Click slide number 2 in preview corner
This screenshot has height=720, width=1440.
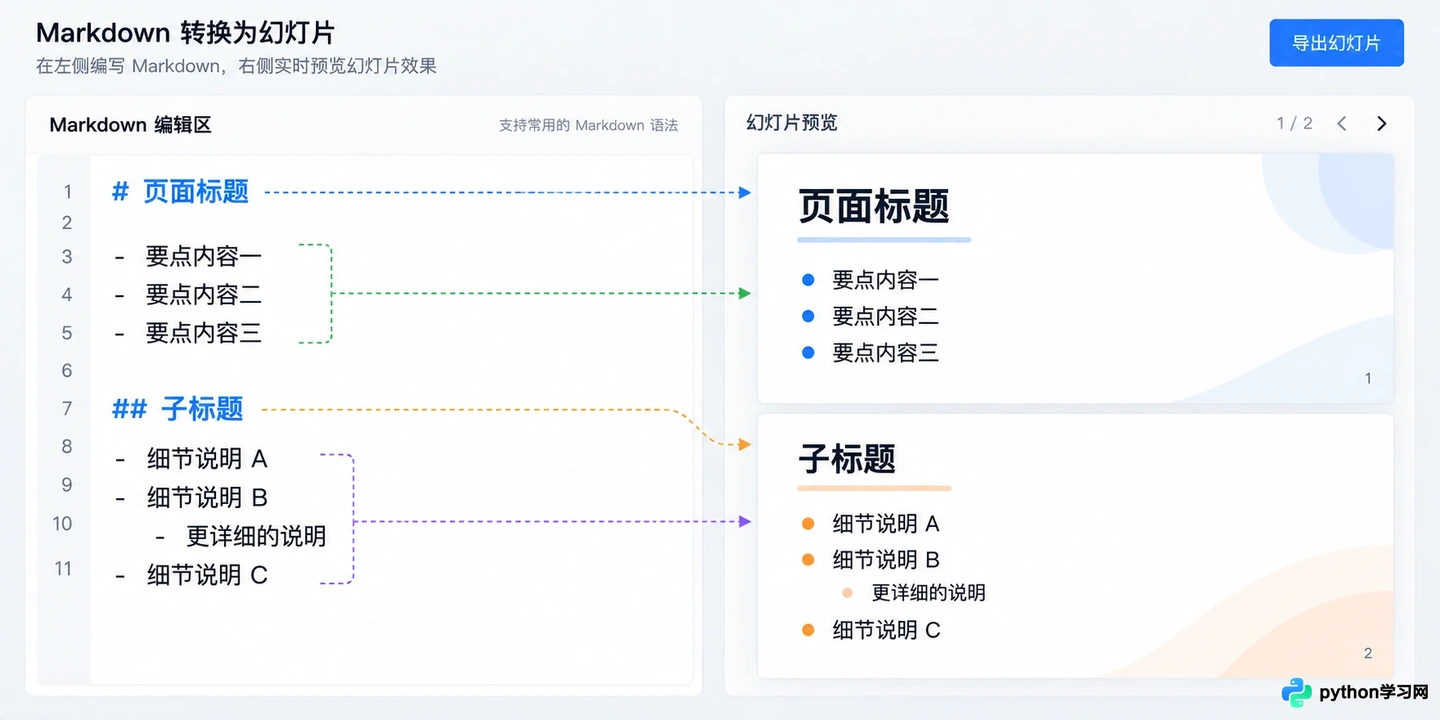1368,653
